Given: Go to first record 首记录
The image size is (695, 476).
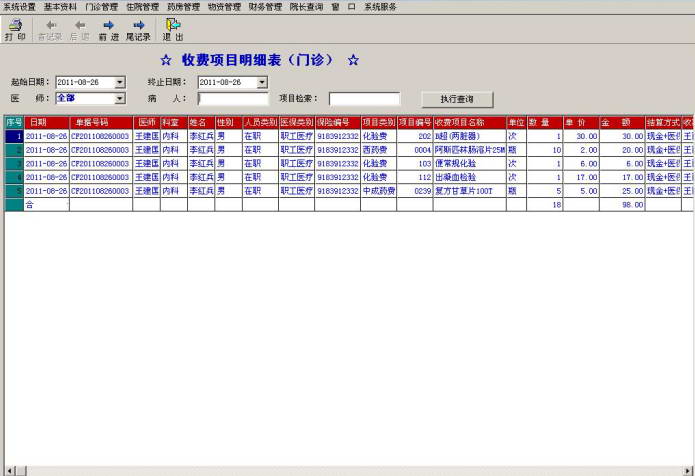Looking at the screenshot, I should coord(50,30).
